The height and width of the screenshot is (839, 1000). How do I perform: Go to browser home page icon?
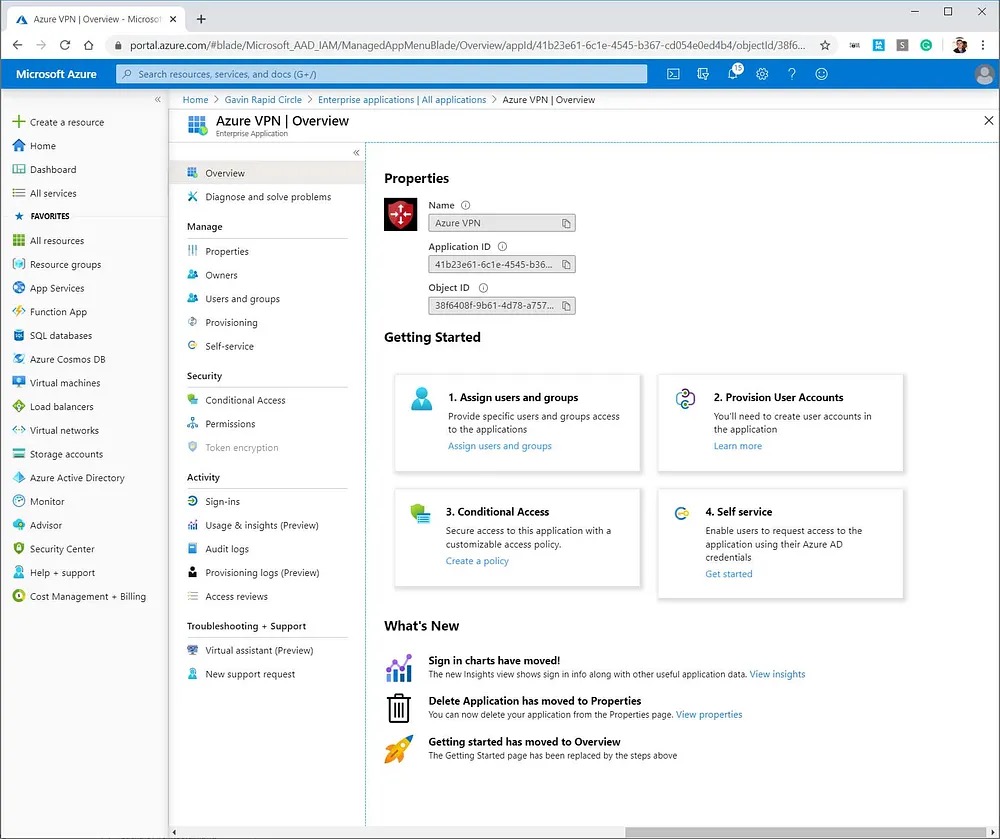click(89, 45)
